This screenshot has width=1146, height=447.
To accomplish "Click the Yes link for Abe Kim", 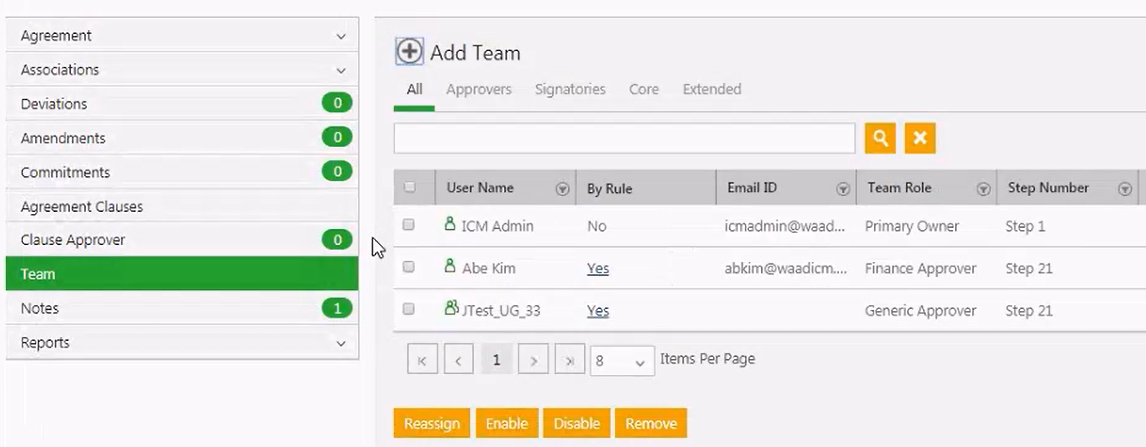I will pos(598,268).
